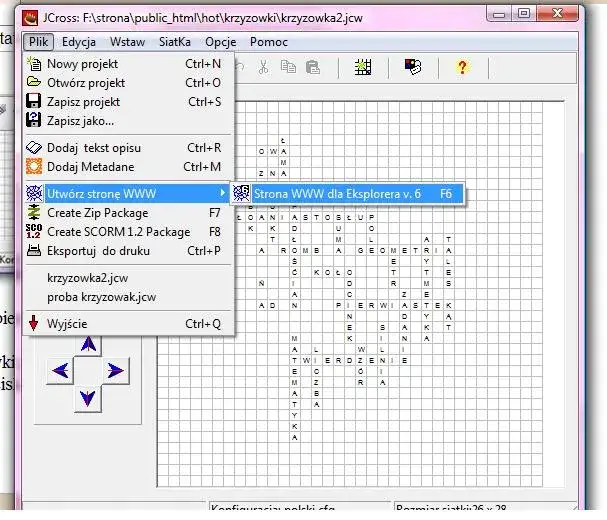The width and height of the screenshot is (607, 520).
Task: Click the Copy toolbar icon
Action: coord(288,67)
